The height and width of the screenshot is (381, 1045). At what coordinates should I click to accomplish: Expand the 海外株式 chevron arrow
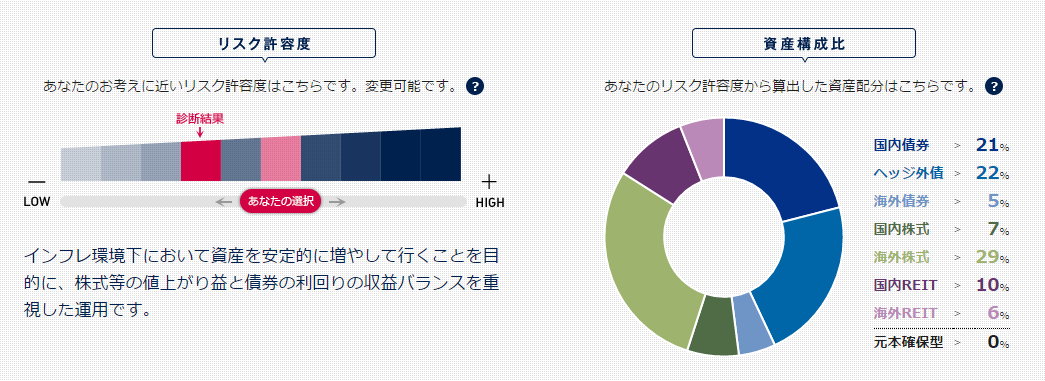(x=958, y=257)
